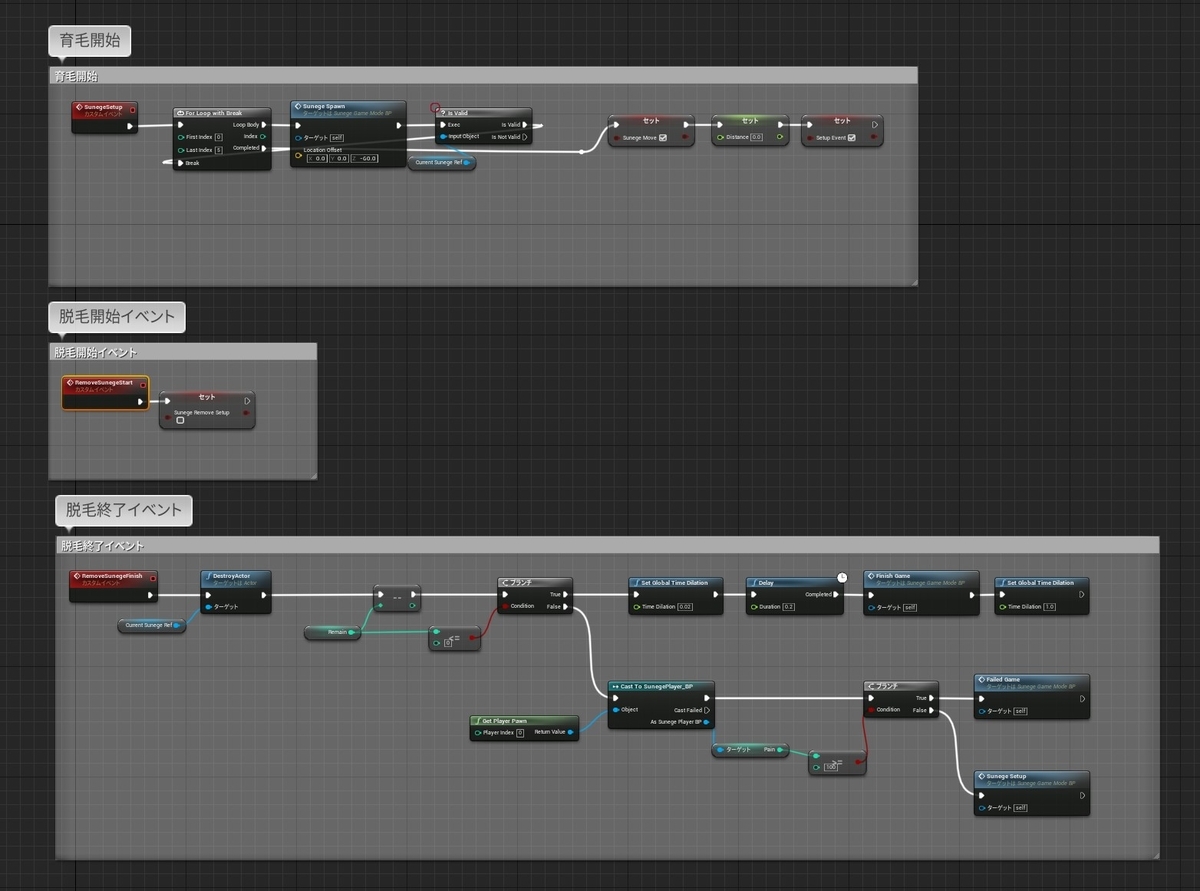Click the Cast Failed output pin
Image resolution: width=1200 pixels, height=891 pixels.
point(708,710)
